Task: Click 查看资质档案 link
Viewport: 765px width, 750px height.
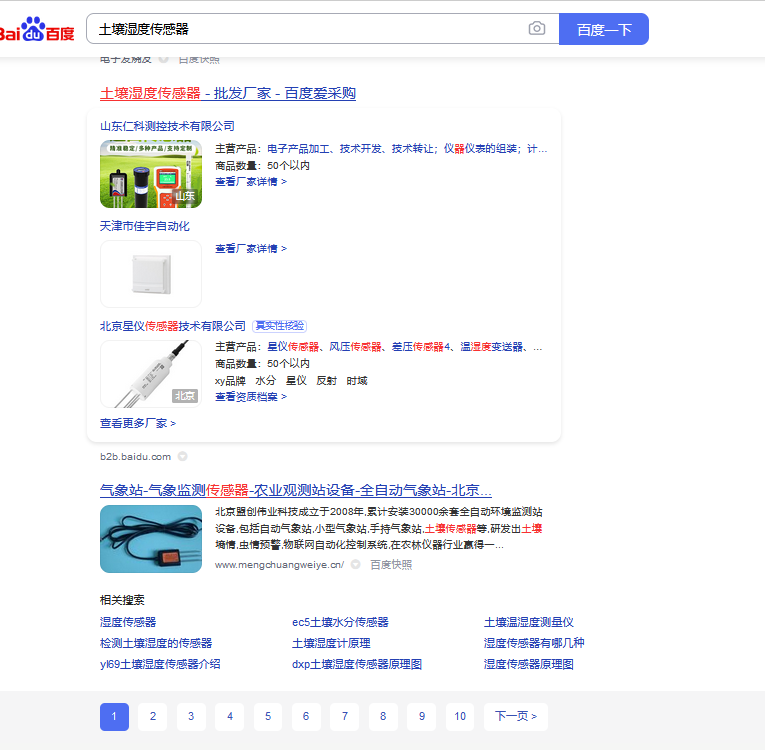Action: 251,397
